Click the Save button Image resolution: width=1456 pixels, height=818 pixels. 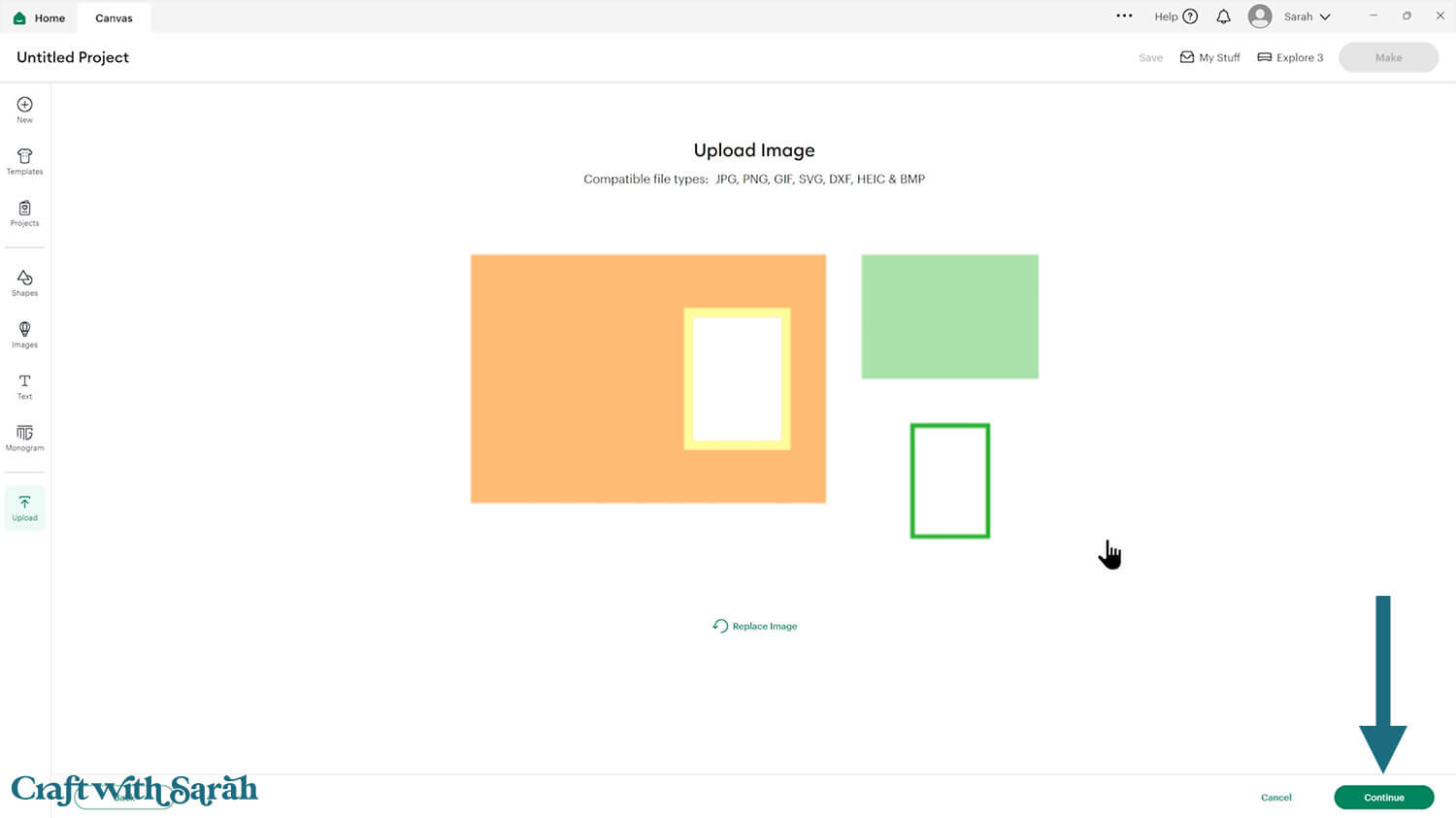(x=1150, y=58)
